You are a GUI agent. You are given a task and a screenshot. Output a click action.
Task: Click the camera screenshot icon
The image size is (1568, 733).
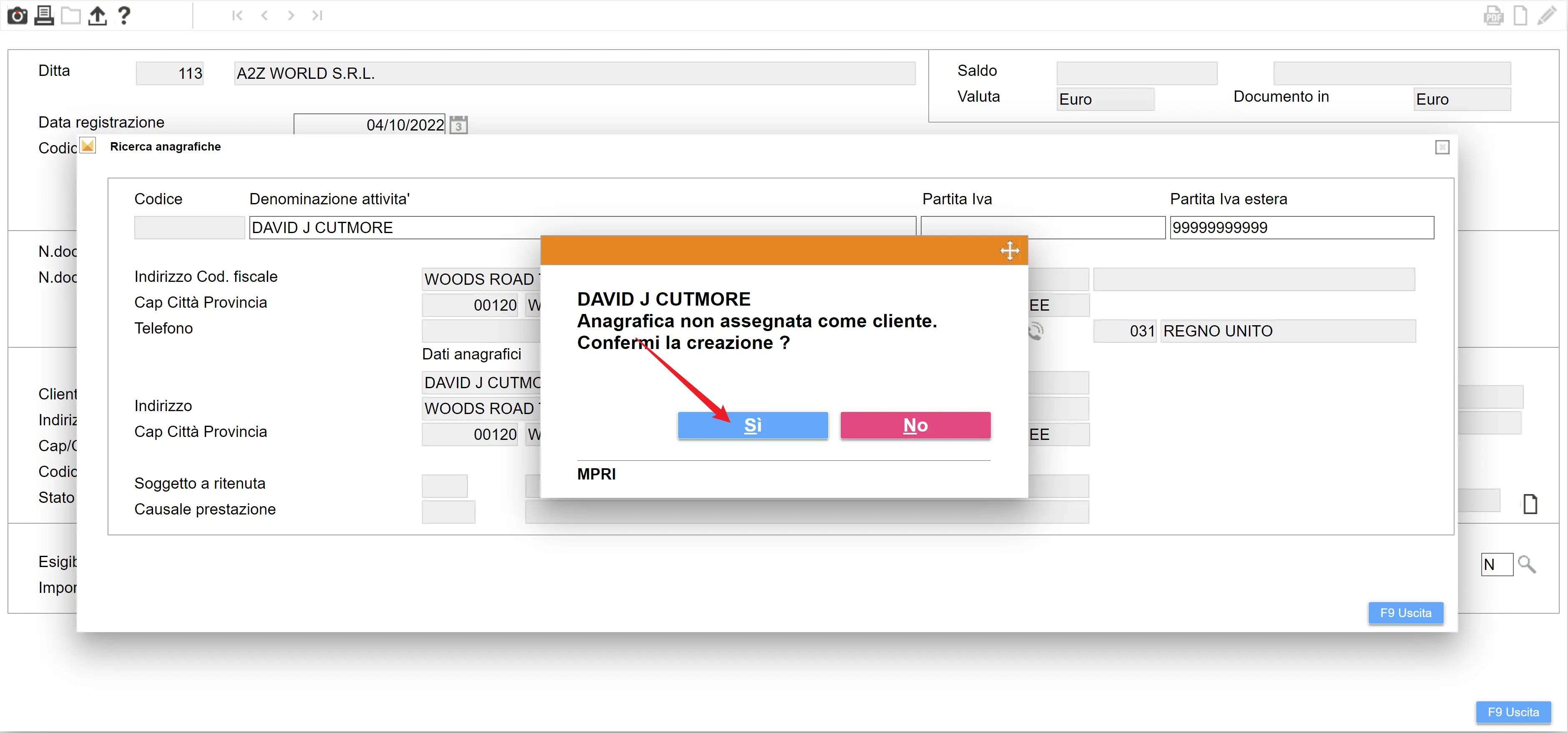pyautogui.click(x=17, y=15)
